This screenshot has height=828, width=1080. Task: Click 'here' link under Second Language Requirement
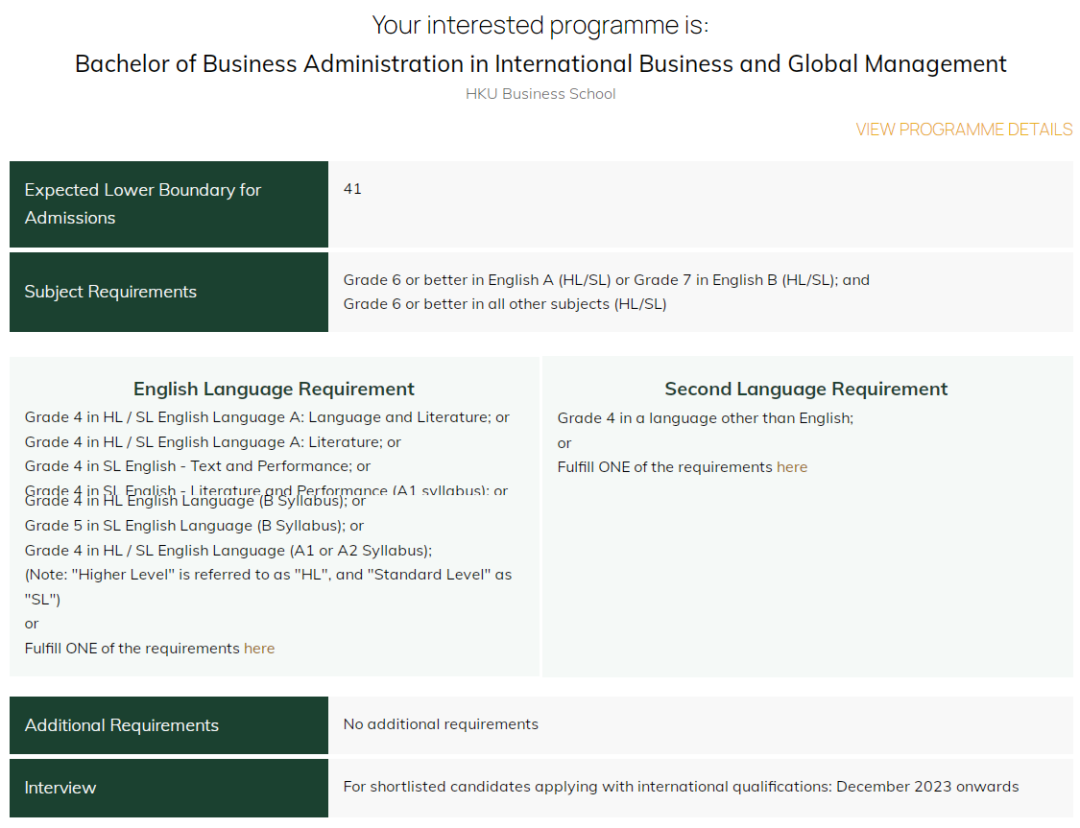click(x=791, y=467)
